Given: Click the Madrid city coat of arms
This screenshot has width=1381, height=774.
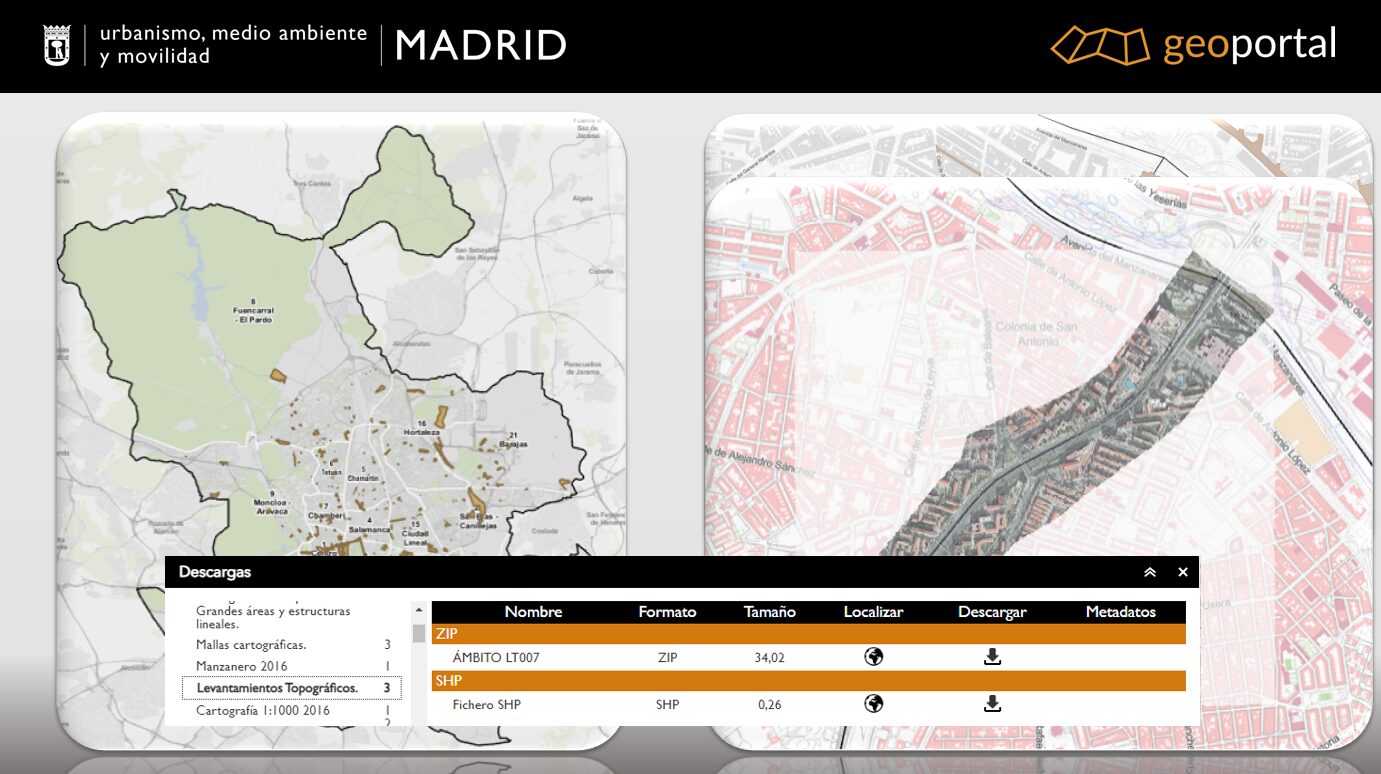Looking at the screenshot, I should [57, 46].
